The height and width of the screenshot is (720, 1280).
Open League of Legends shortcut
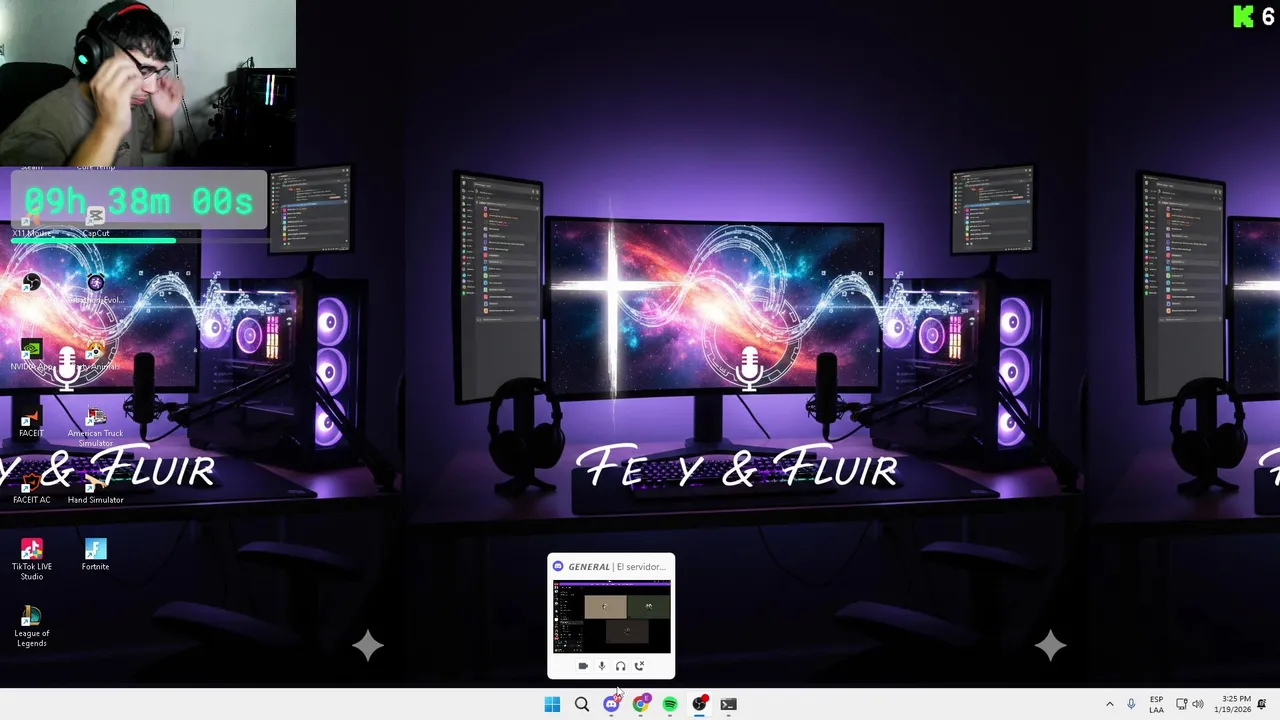(x=31, y=627)
